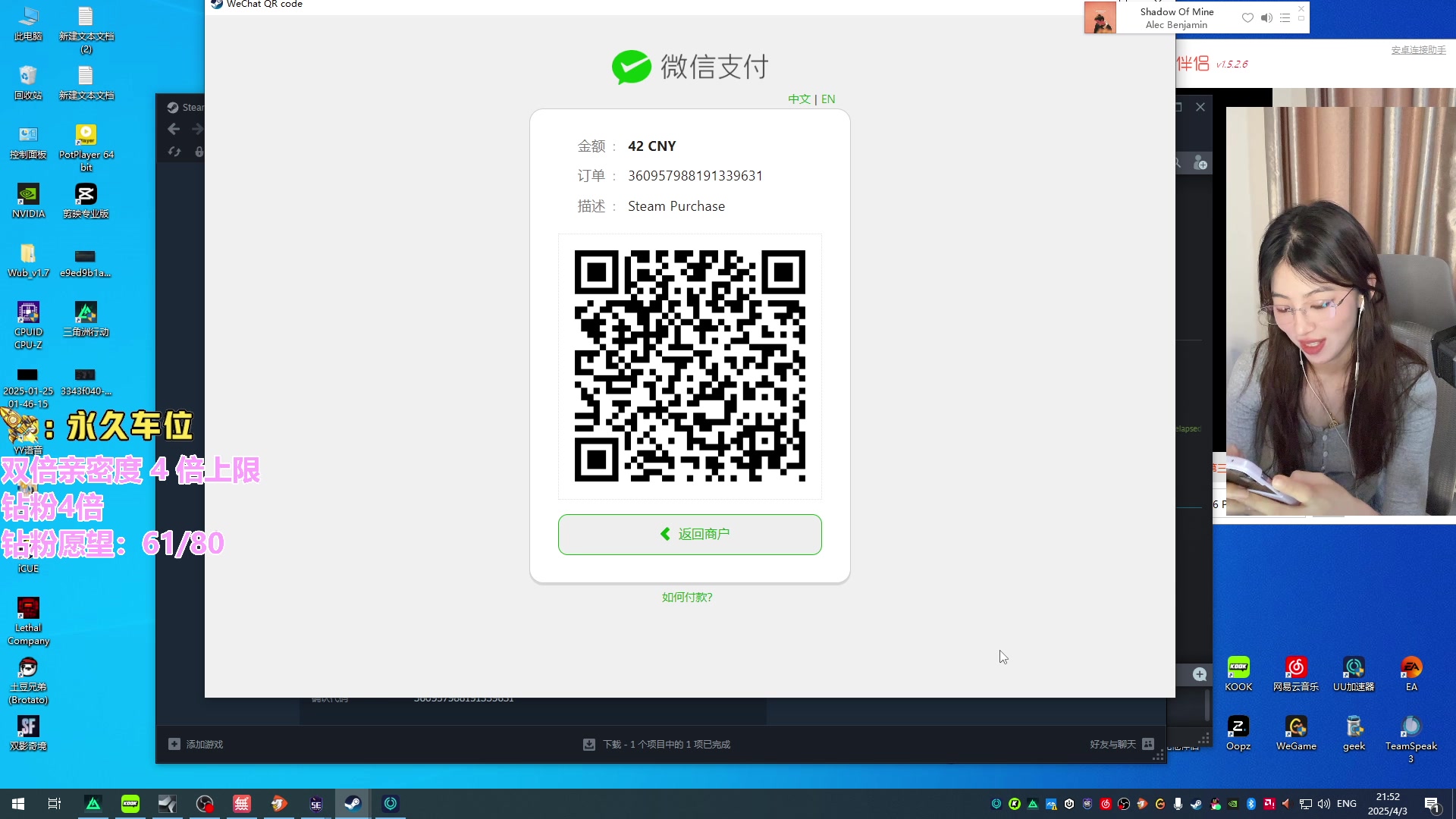Open 新建文本文档 (2) file on desktop

[86, 30]
